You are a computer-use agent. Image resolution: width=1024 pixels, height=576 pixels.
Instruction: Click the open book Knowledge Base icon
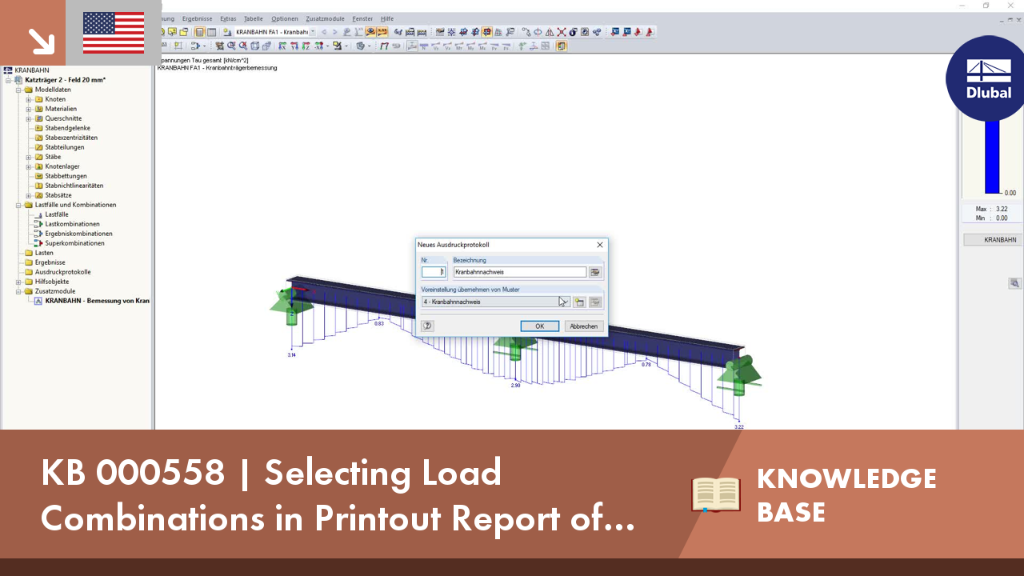[x=716, y=494]
